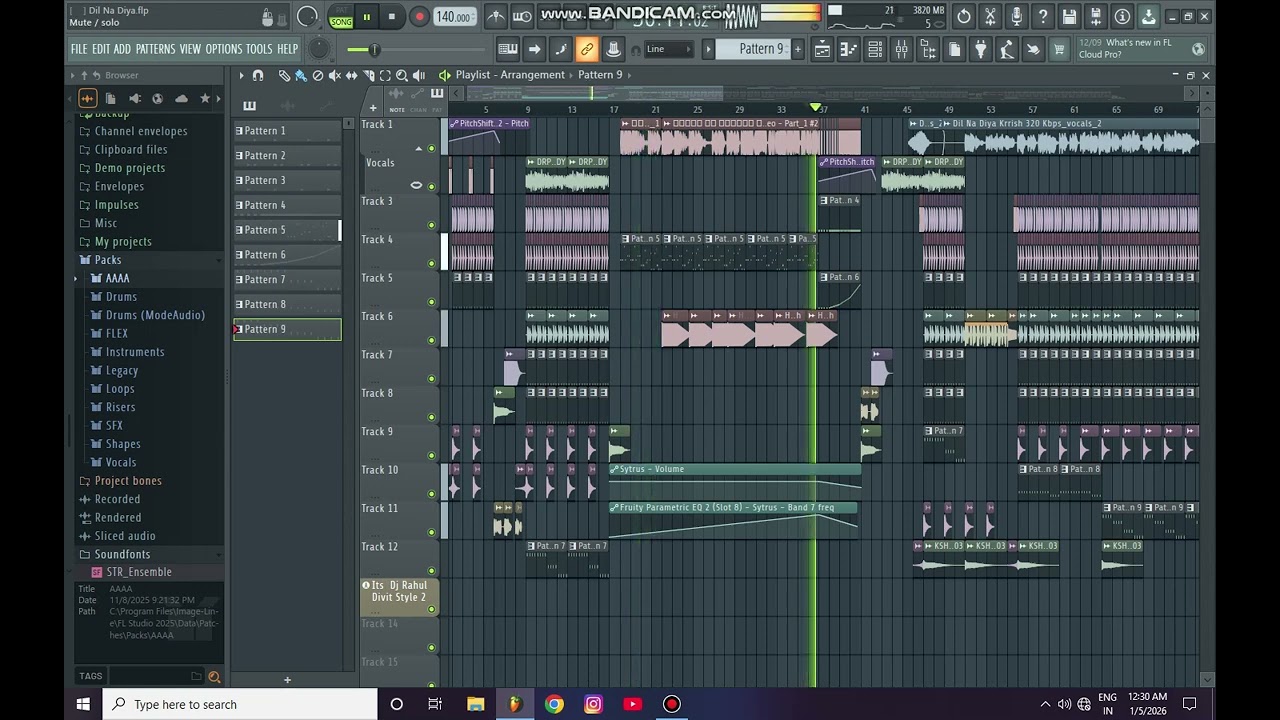The height and width of the screenshot is (720, 1280).
Task: Open the Drums (ModeAudio) folder
Action: 155,315
